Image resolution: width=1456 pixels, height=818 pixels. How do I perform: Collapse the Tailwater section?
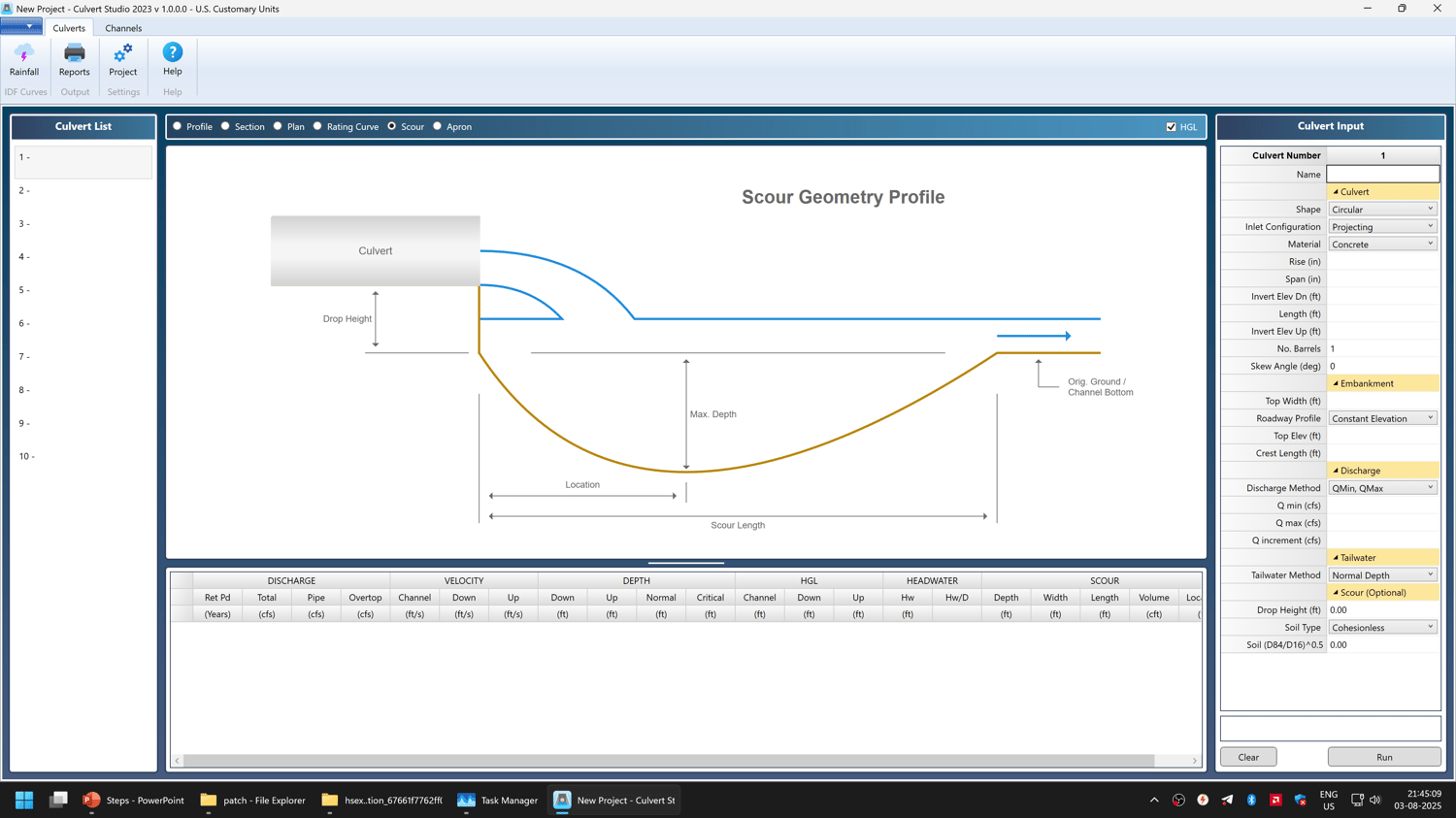[x=1336, y=558]
